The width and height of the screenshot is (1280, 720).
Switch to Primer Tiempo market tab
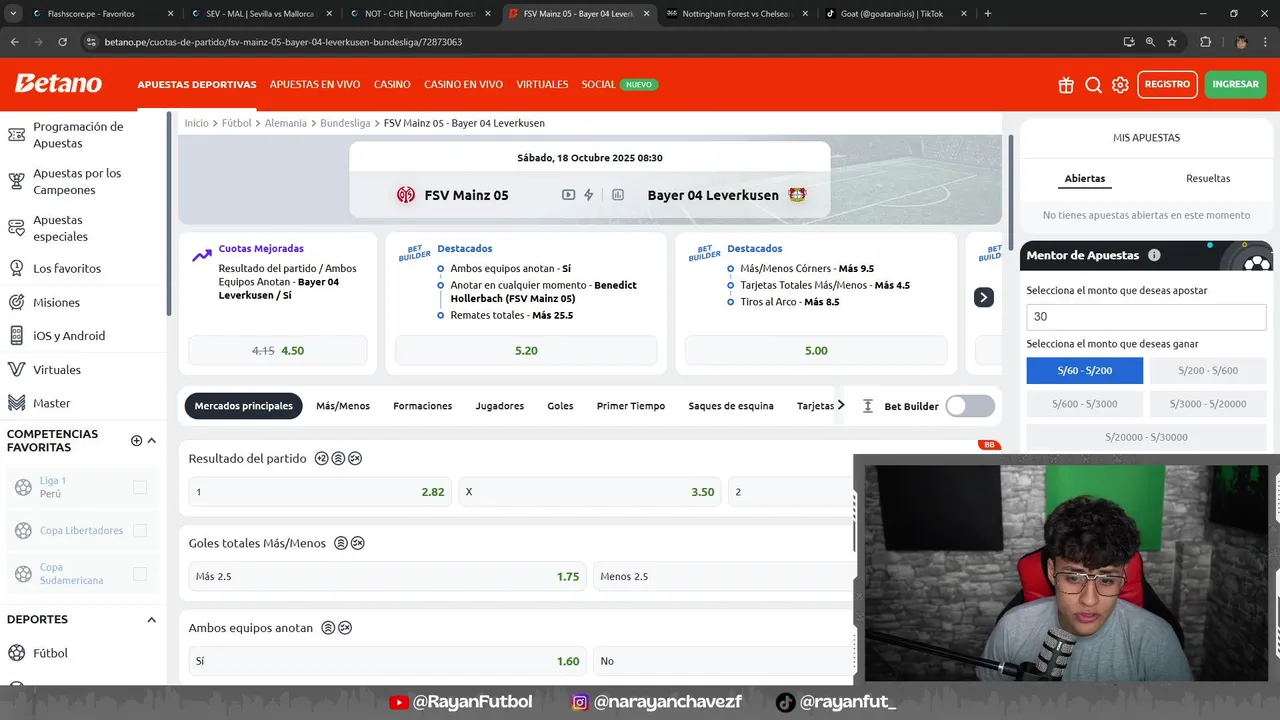click(631, 406)
